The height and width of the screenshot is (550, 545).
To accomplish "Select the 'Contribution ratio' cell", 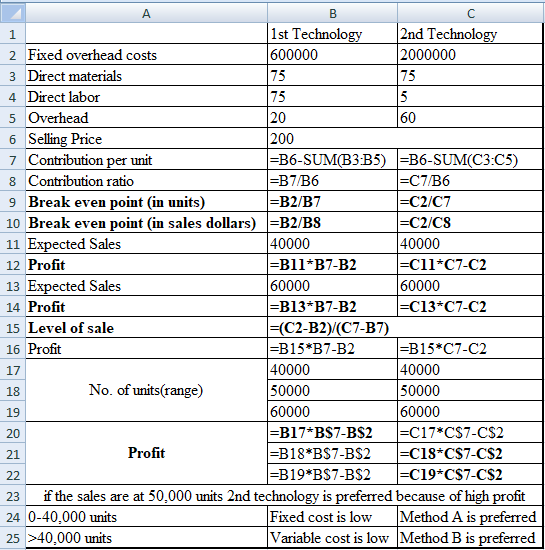I will point(147,181).
